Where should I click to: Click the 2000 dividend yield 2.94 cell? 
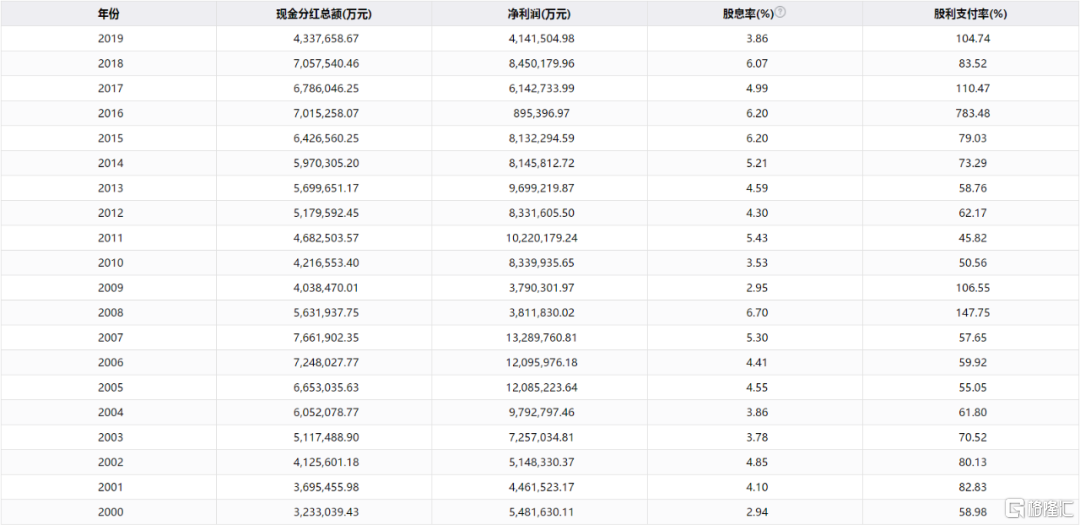click(755, 512)
